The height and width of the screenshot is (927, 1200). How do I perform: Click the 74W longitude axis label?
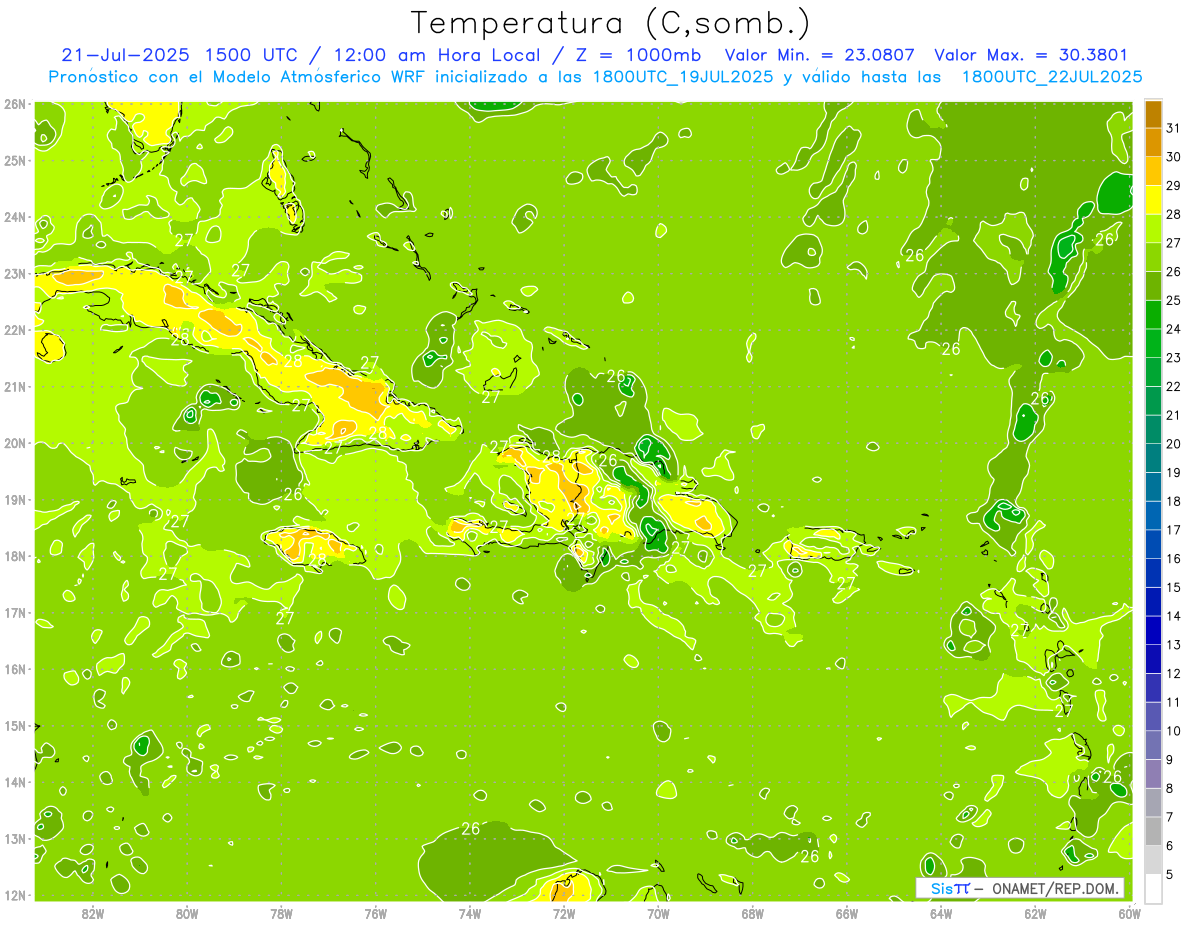tap(470, 913)
